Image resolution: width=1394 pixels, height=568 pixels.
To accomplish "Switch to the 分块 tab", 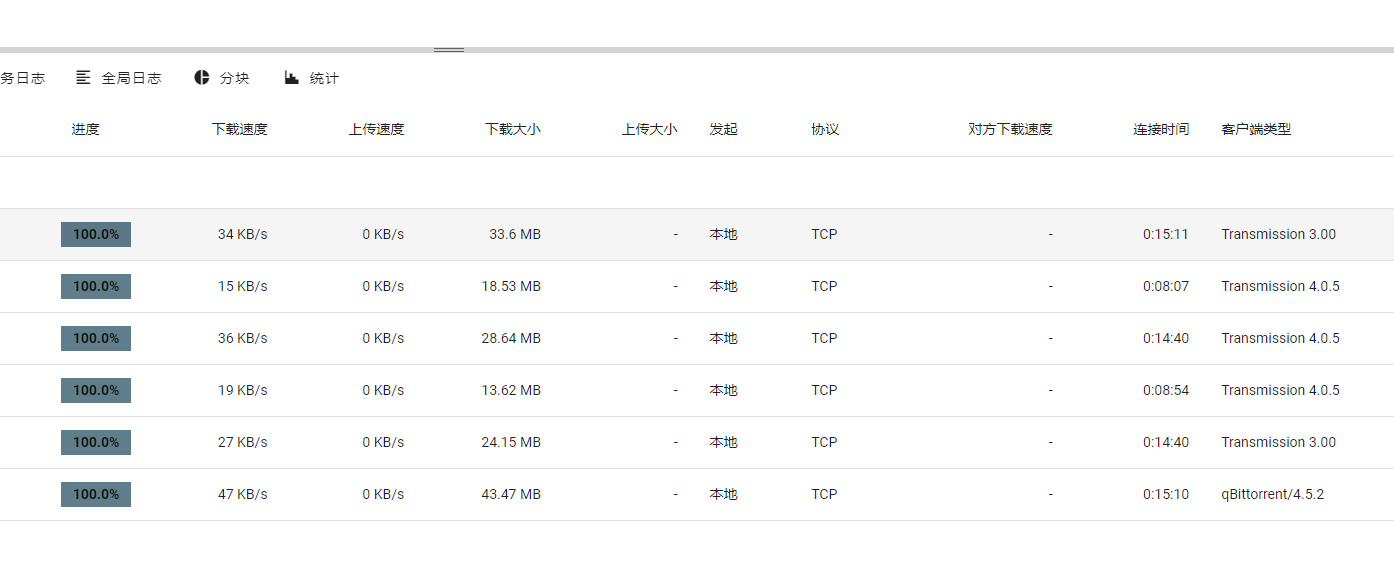I will [222, 78].
